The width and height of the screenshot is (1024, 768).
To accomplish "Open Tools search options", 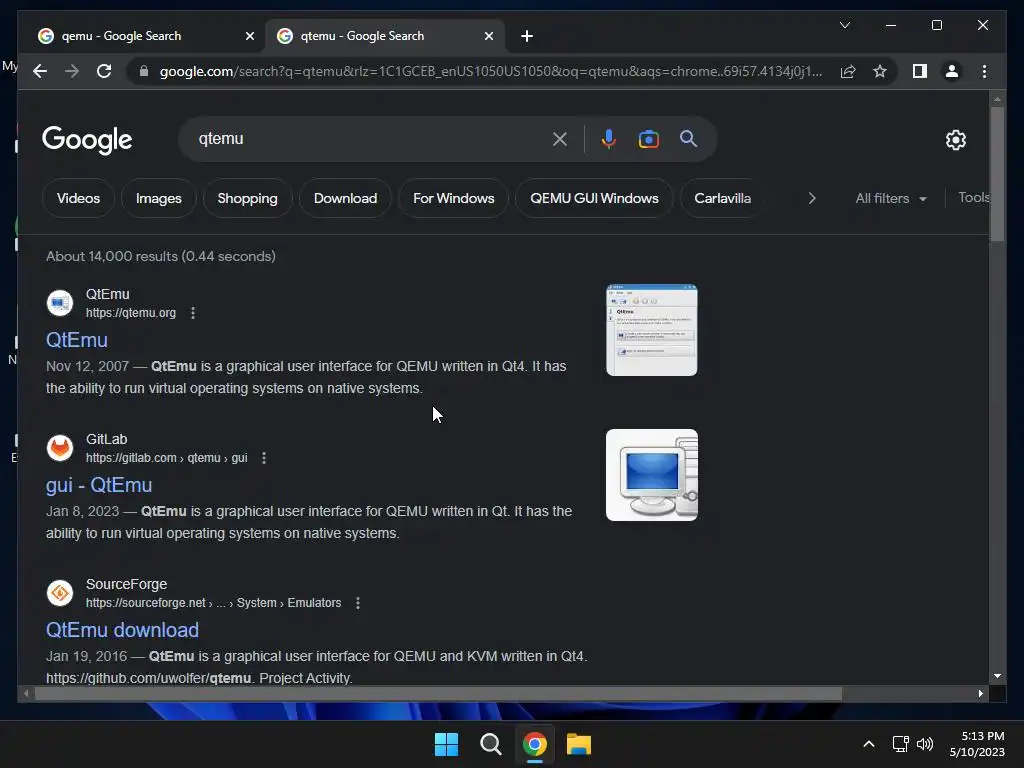I will point(973,197).
